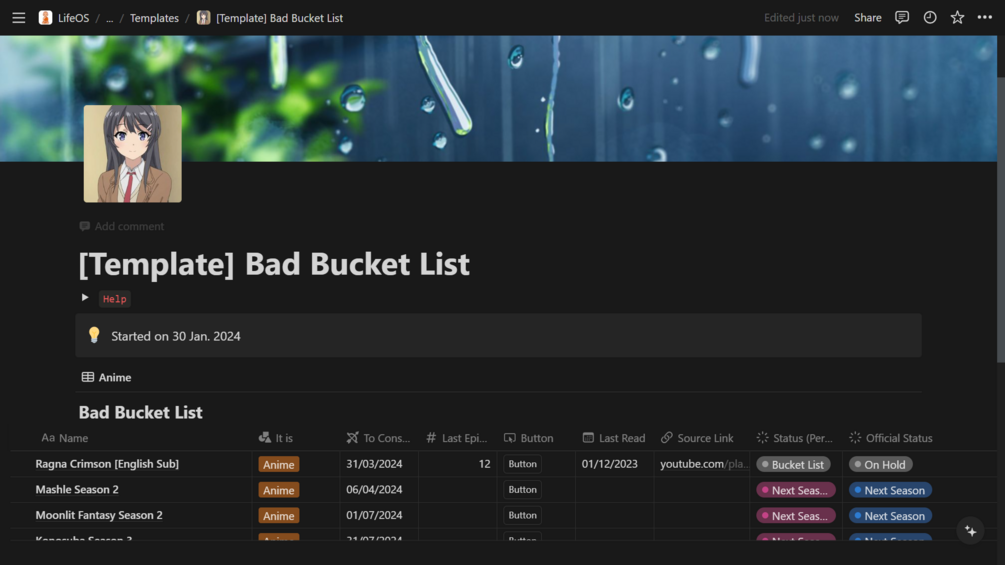Click the Started on 30 Jan. 2024 text

[176, 336]
